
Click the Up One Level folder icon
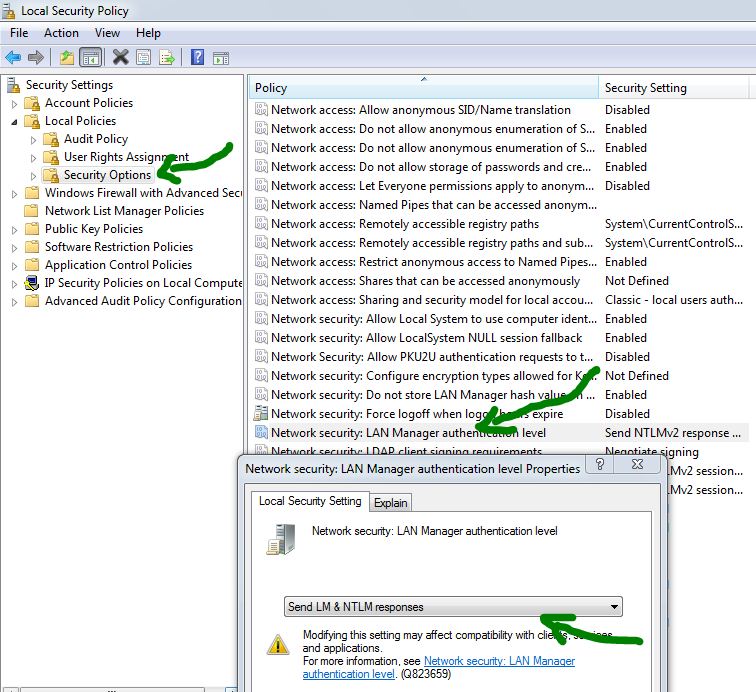point(66,57)
